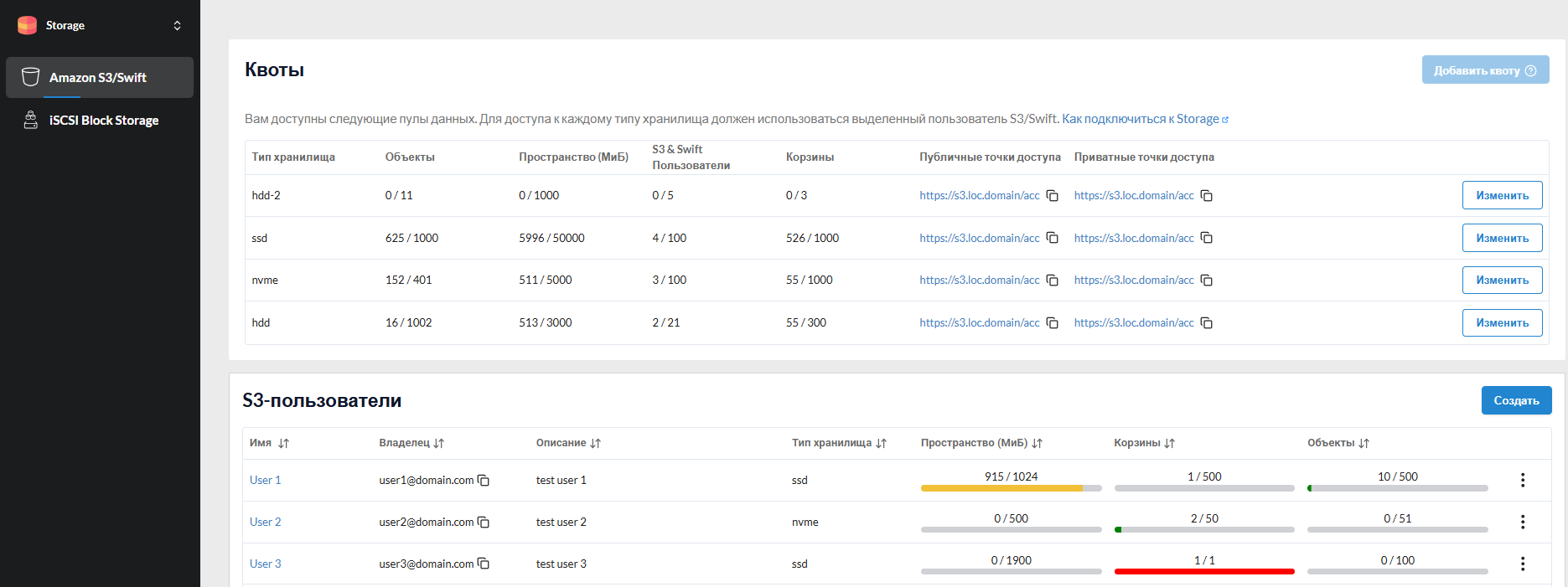1568x587 pixels.
Task: Click Изменить for the ssd quota
Action: [x=1502, y=238]
